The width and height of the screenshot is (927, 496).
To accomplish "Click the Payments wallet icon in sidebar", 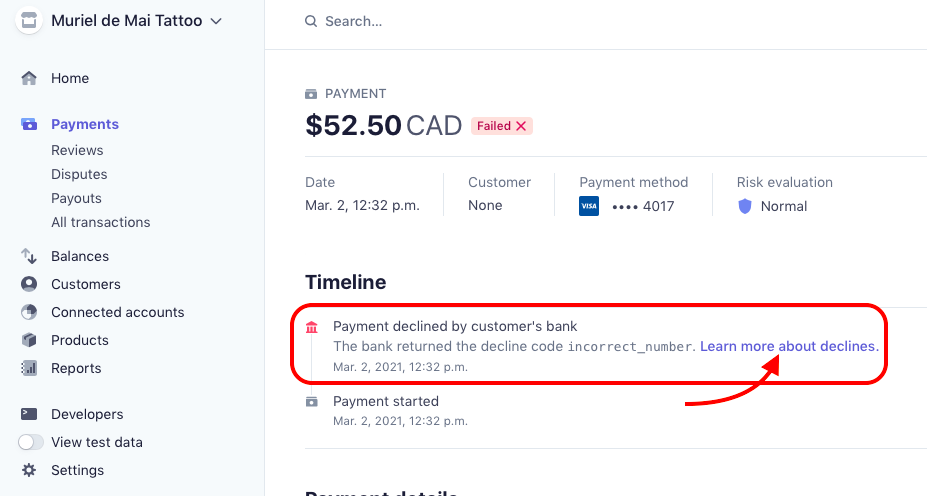I will (x=29, y=124).
